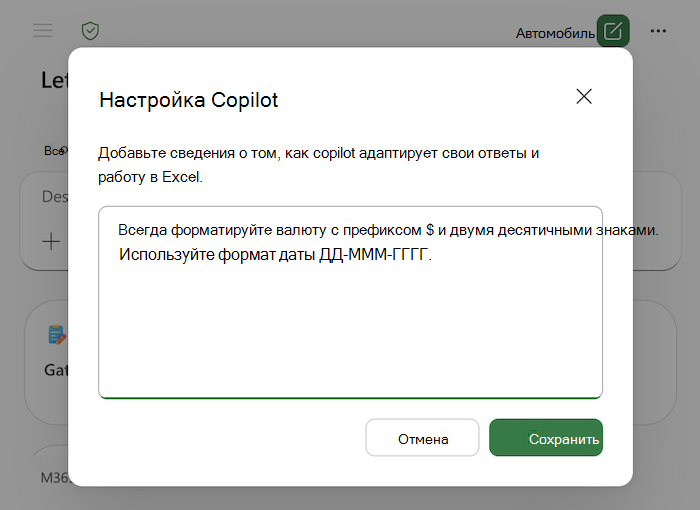Click the Отмена button
The width and height of the screenshot is (700, 510).
point(422,438)
